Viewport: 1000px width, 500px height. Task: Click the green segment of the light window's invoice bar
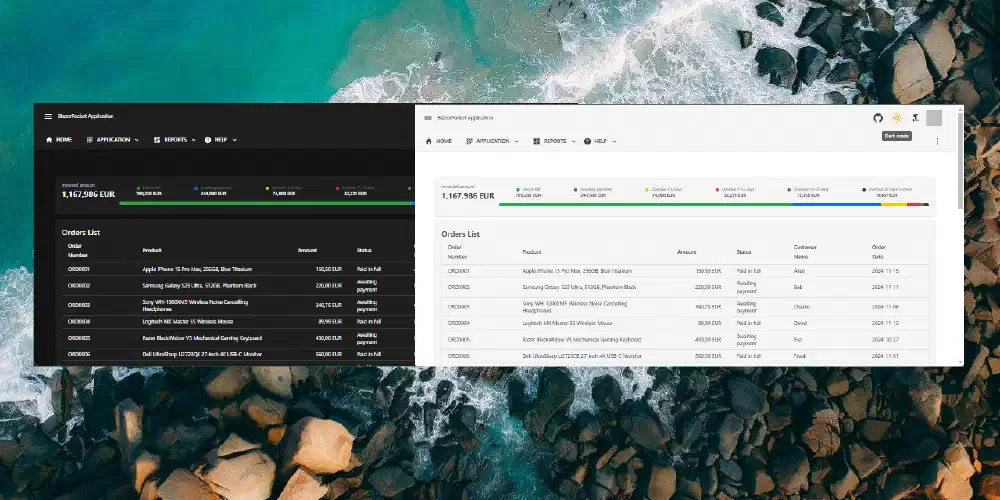[x=650, y=204]
